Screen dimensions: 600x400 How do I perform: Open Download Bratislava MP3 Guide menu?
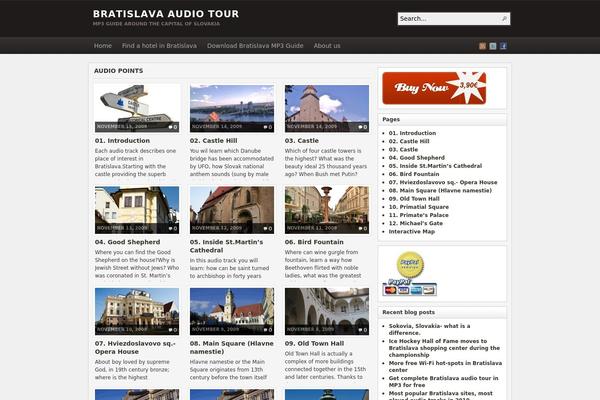pyautogui.click(x=255, y=46)
